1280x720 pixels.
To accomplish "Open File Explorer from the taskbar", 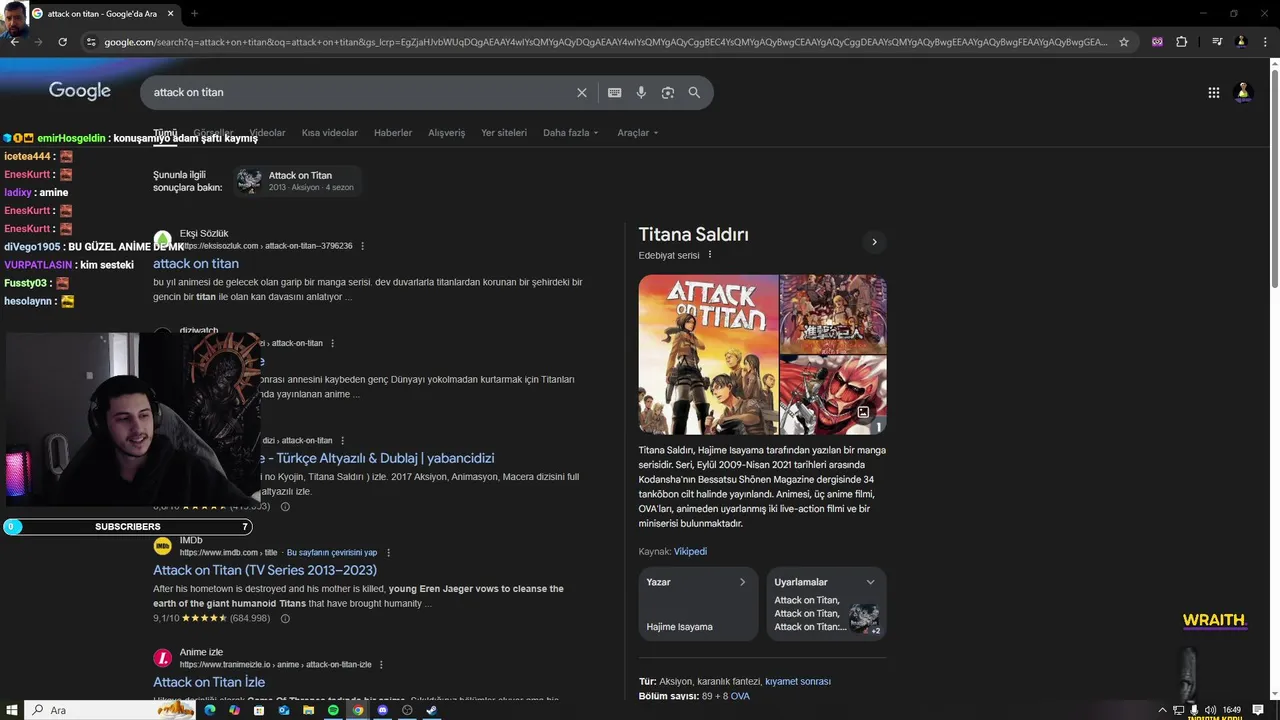I will pos(308,710).
